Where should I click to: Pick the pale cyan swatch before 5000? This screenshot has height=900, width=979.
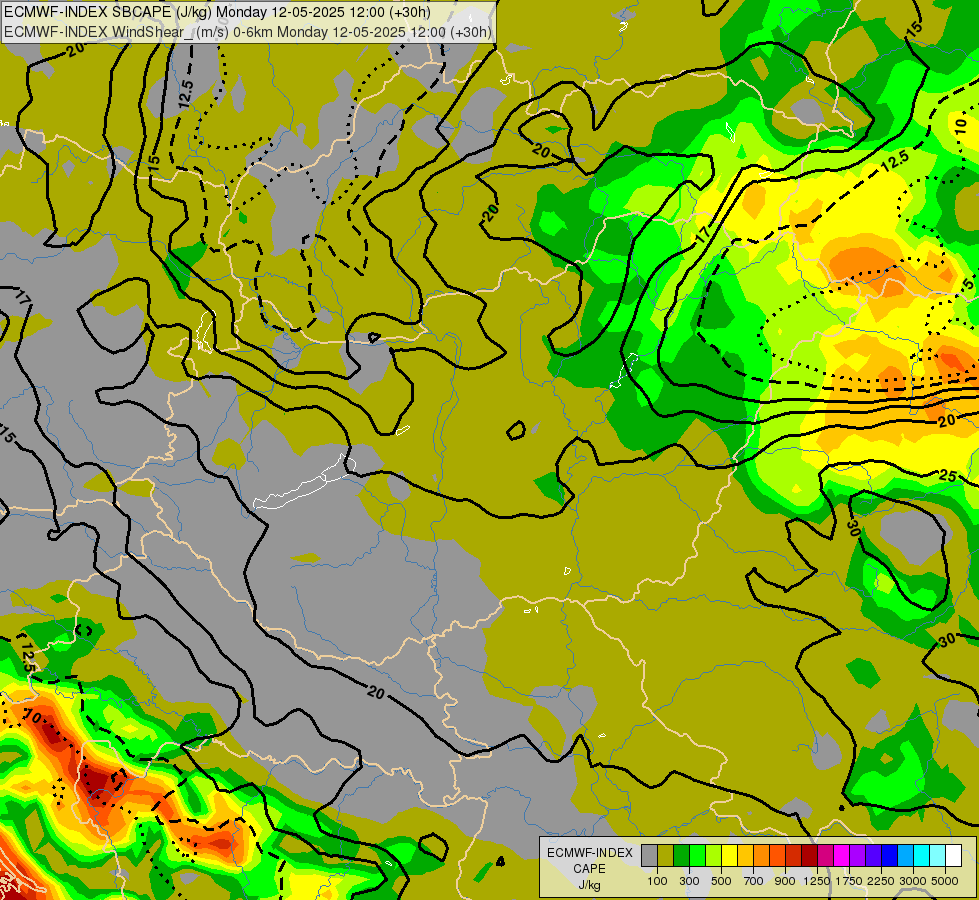coord(938,855)
